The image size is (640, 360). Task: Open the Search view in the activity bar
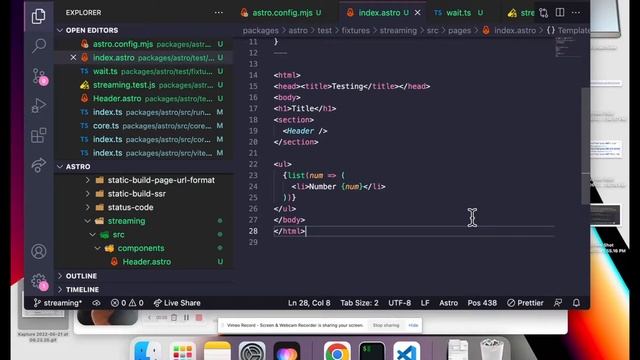click(x=38, y=45)
